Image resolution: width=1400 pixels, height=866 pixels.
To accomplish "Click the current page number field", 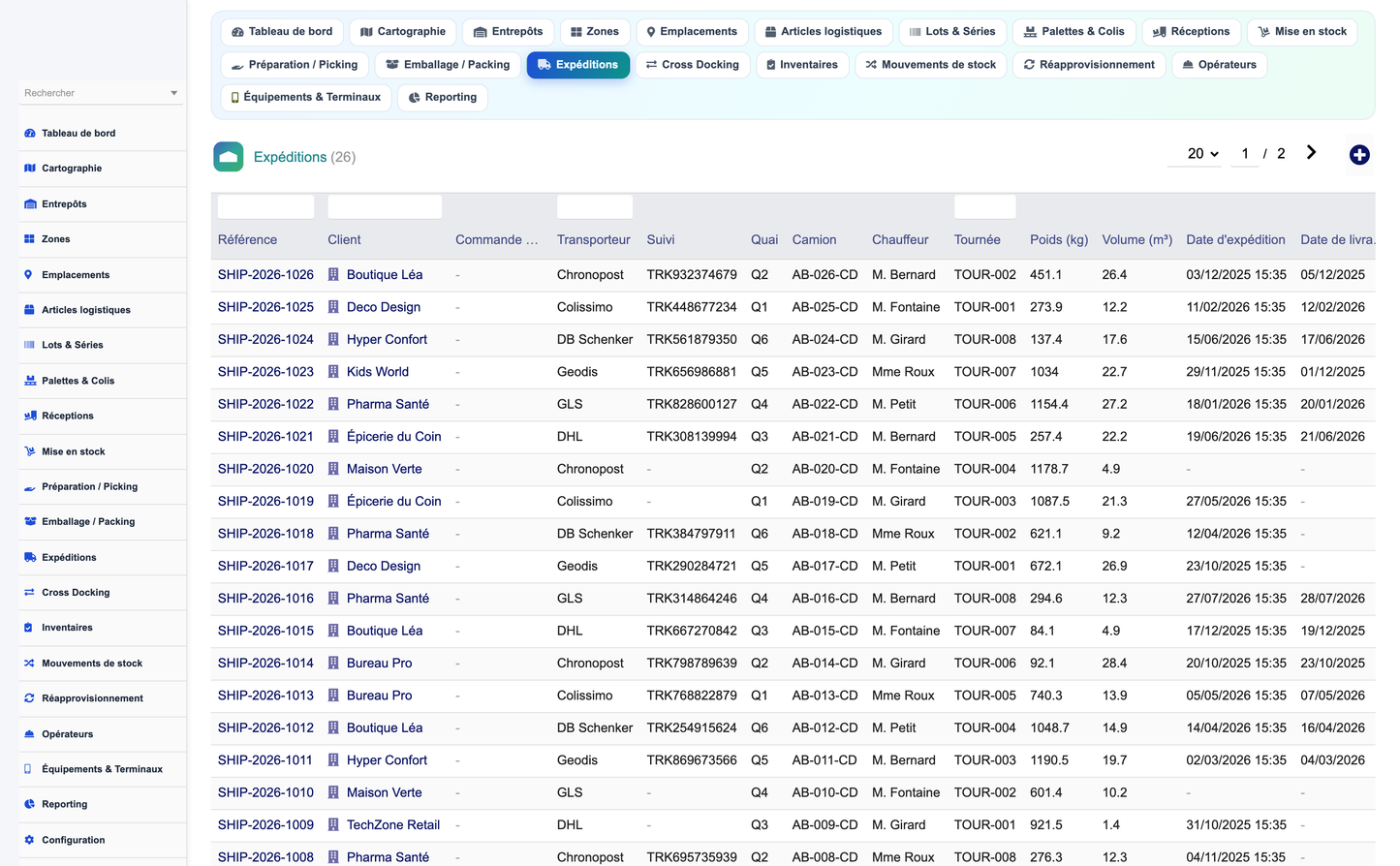I will click(x=1245, y=154).
